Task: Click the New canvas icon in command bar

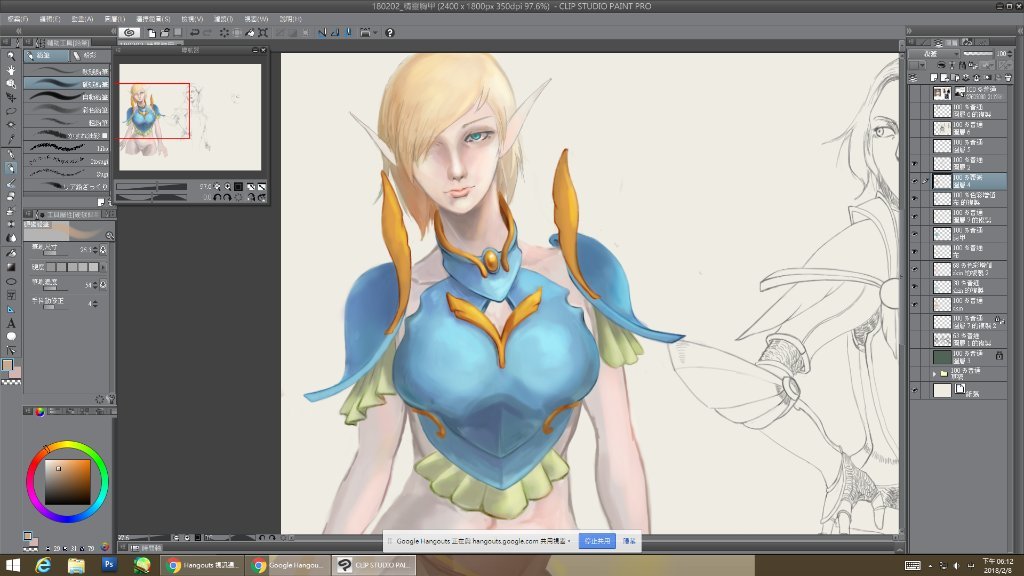Action: [152, 33]
